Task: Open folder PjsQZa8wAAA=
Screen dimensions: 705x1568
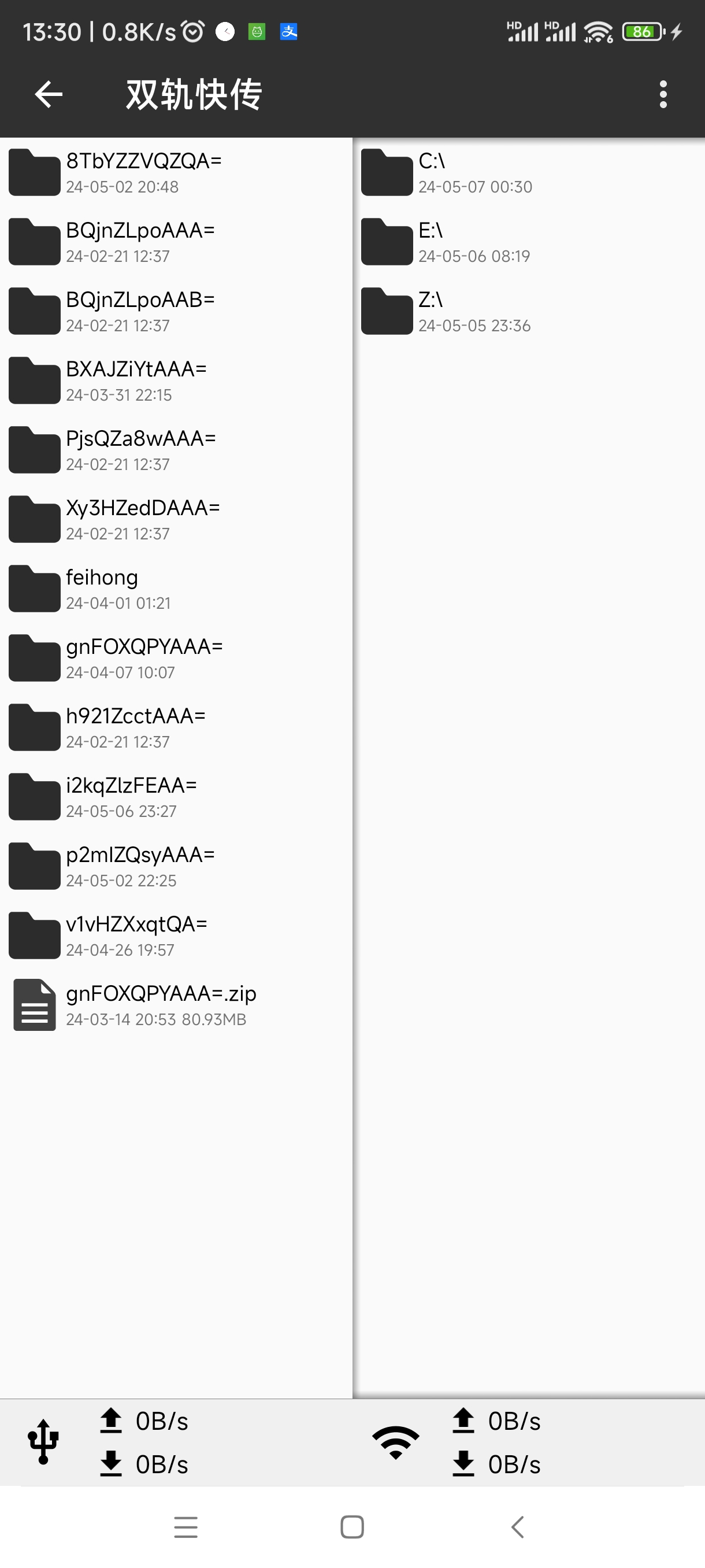Action: 176,450
